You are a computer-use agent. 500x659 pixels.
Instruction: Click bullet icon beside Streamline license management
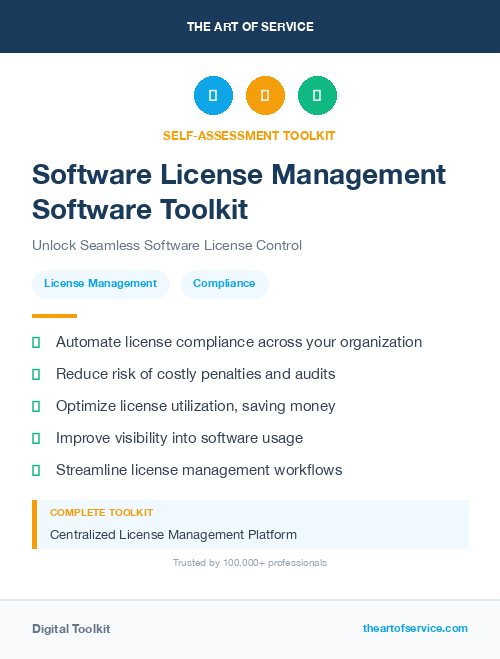[36, 470]
